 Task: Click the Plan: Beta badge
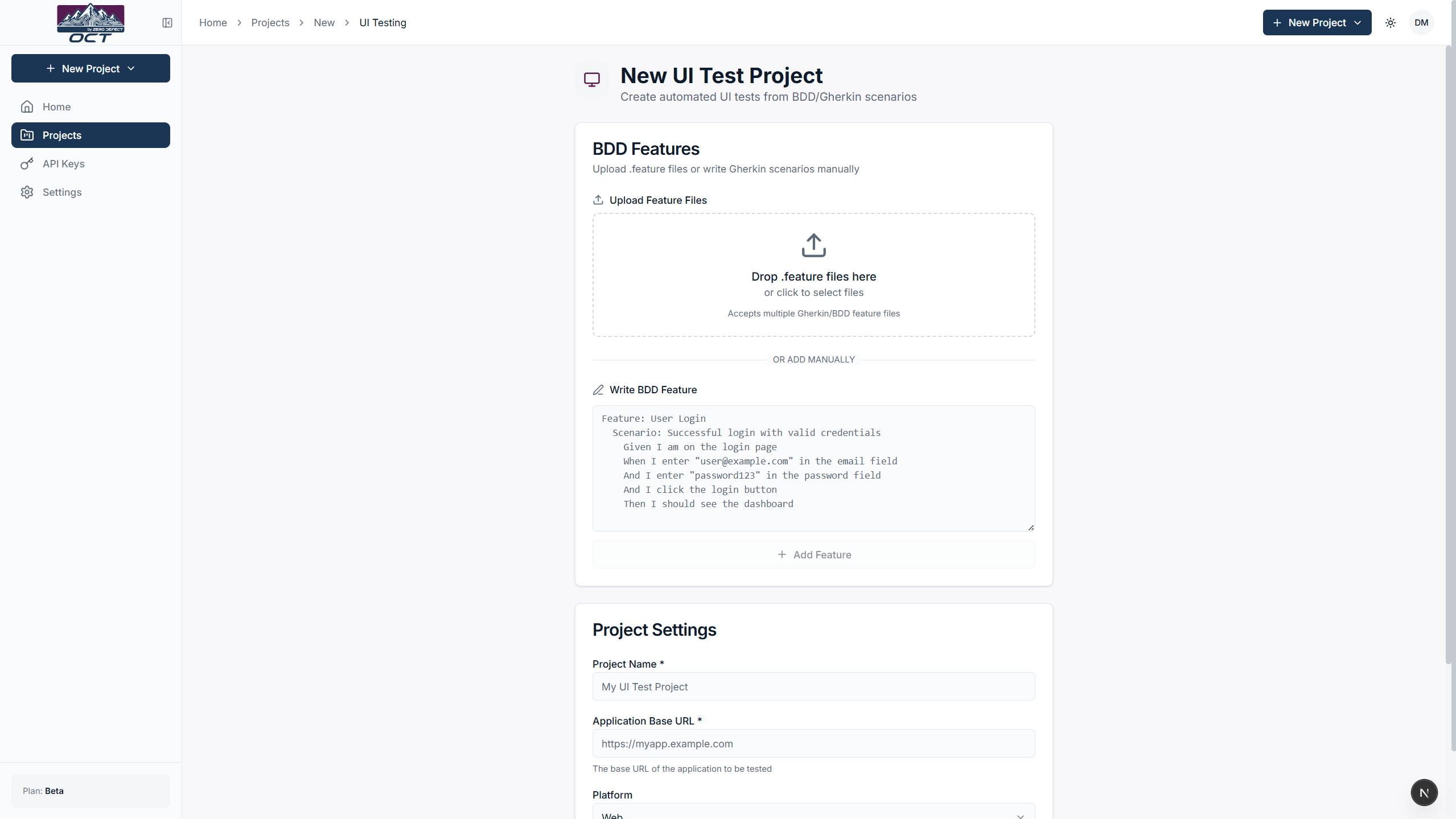tap(91, 791)
